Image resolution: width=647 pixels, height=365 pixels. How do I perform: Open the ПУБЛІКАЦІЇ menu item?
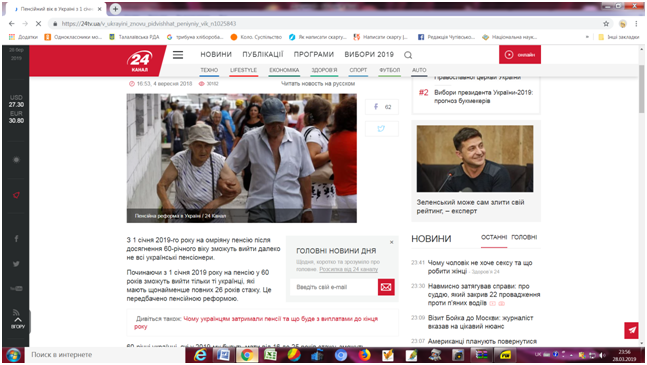pyautogui.click(x=263, y=54)
